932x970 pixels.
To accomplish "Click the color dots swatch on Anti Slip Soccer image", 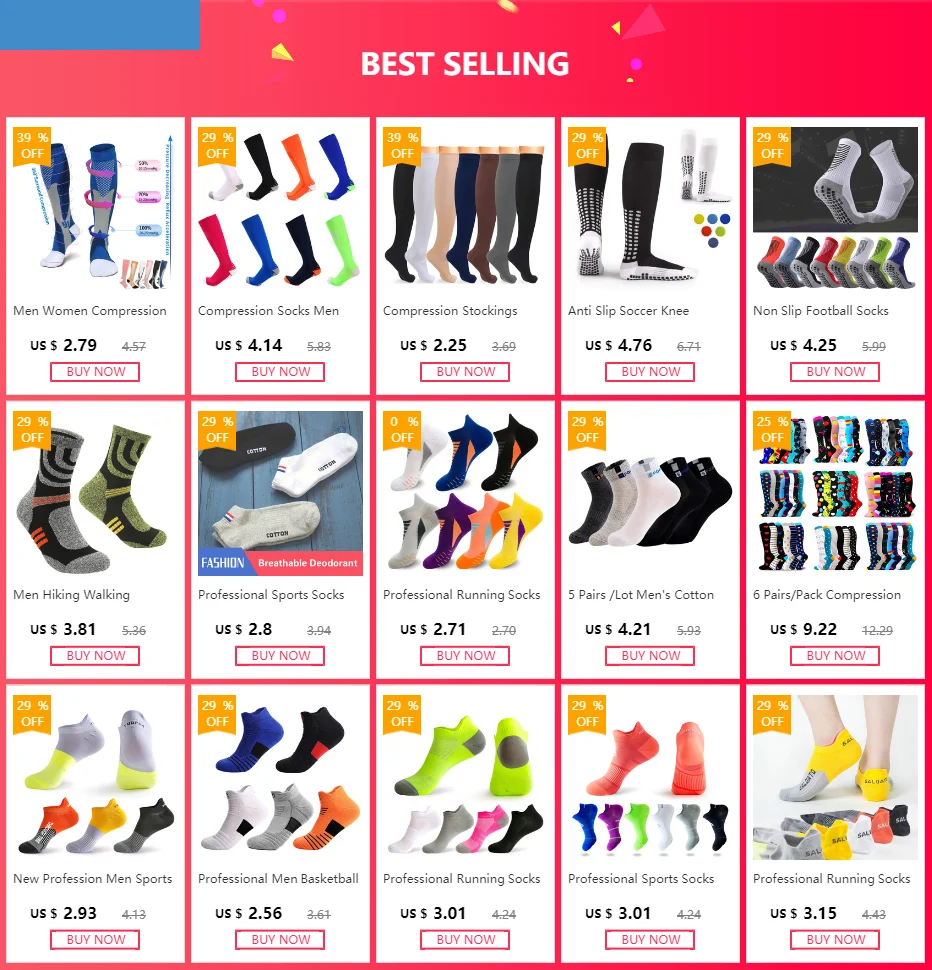I will point(712,230).
